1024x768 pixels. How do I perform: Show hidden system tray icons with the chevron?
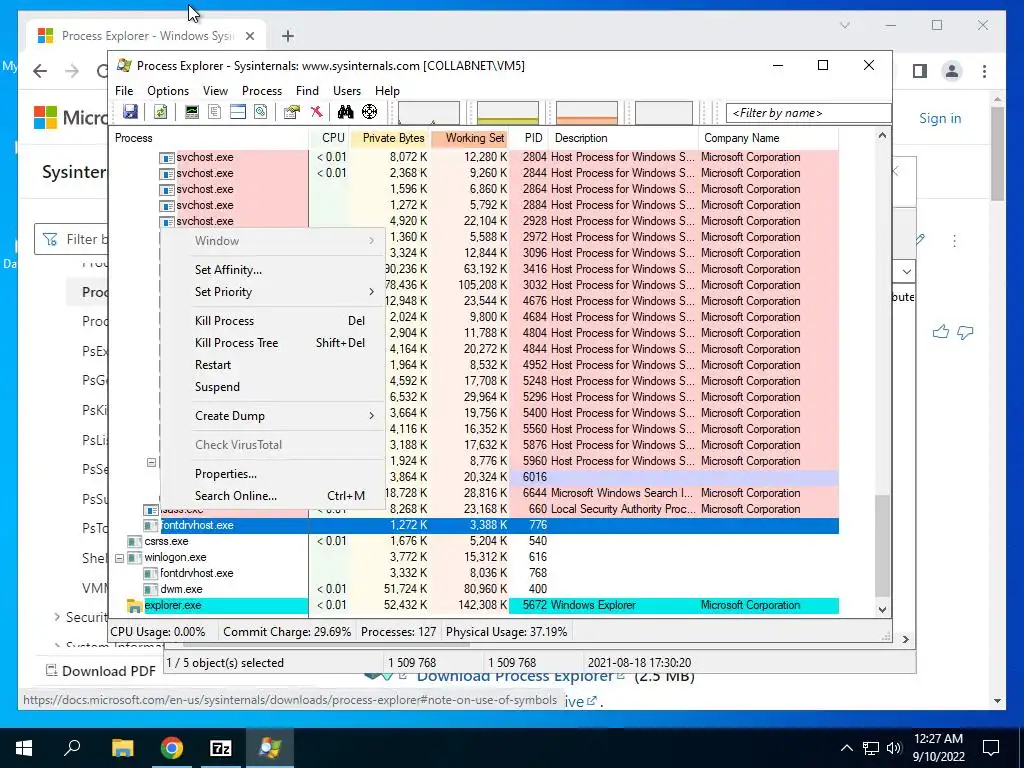tap(846, 748)
